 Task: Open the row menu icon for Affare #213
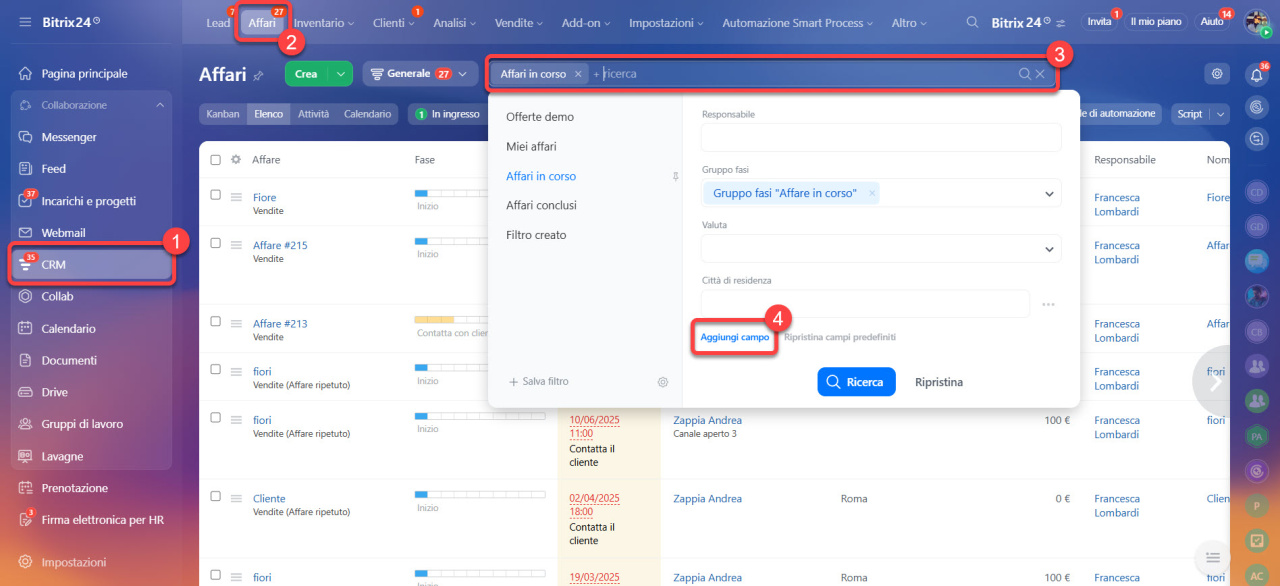tap(237, 323)
